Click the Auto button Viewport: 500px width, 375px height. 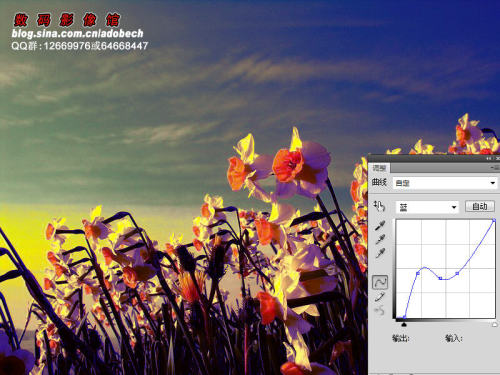(480, 207)
